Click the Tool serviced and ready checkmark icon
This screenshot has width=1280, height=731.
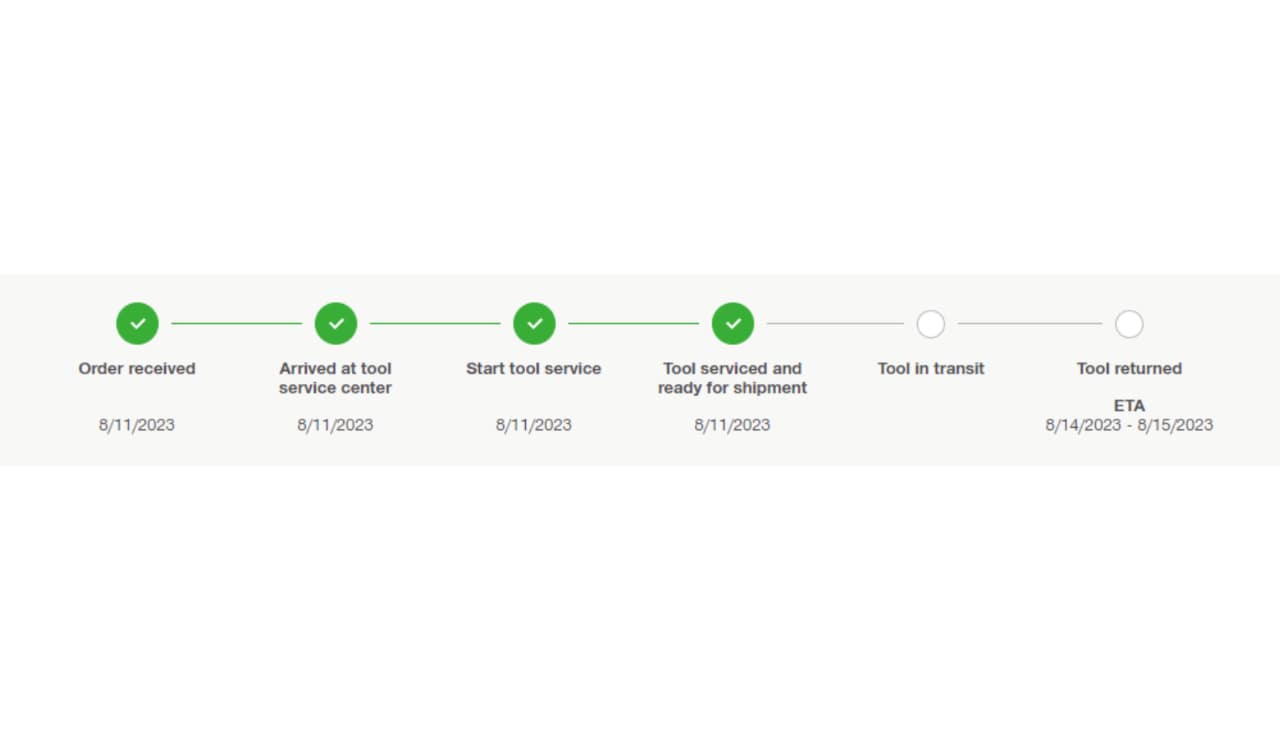click(x=733, y=324)
